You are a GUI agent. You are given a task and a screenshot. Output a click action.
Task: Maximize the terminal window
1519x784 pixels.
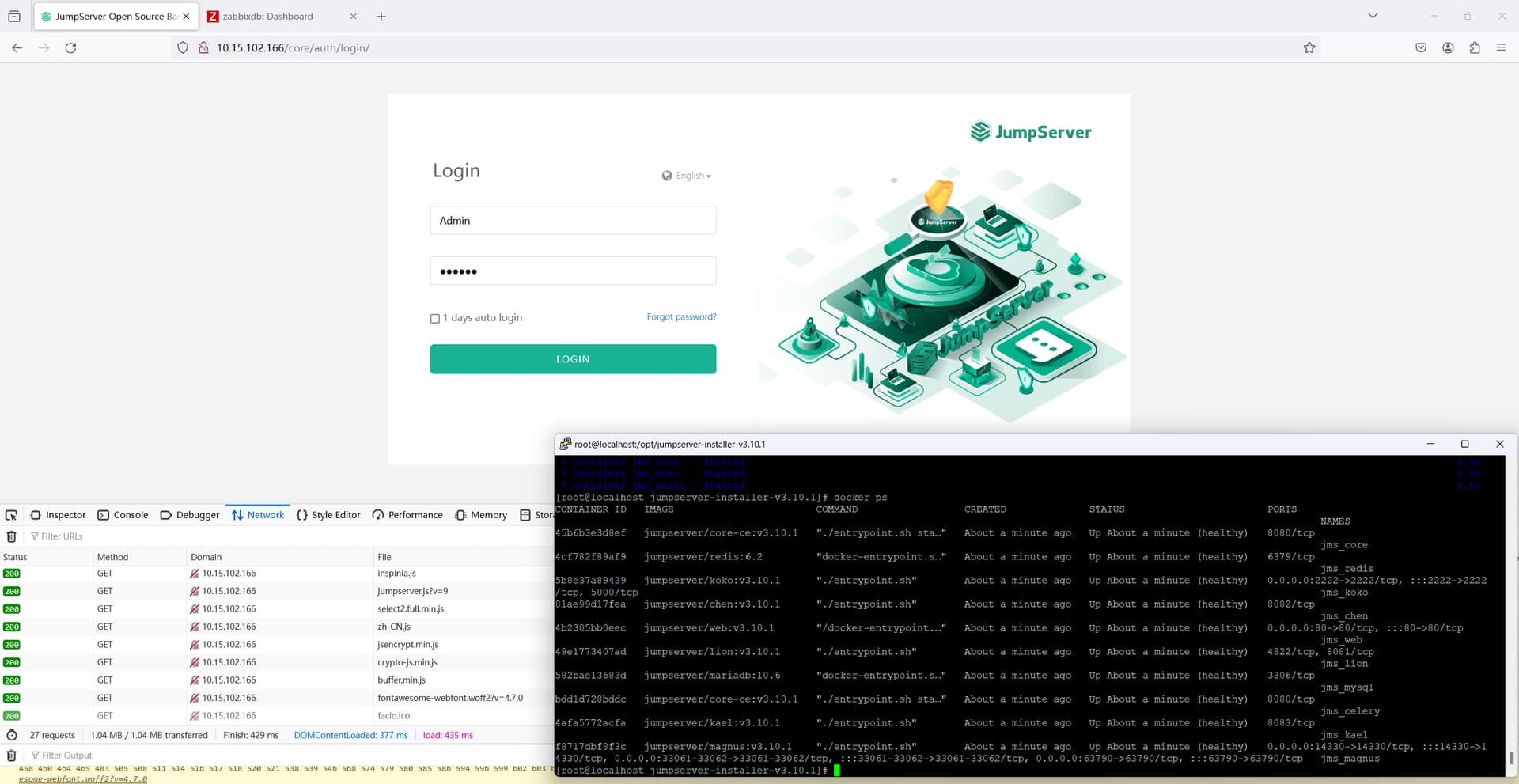(x=1464, y=444)
